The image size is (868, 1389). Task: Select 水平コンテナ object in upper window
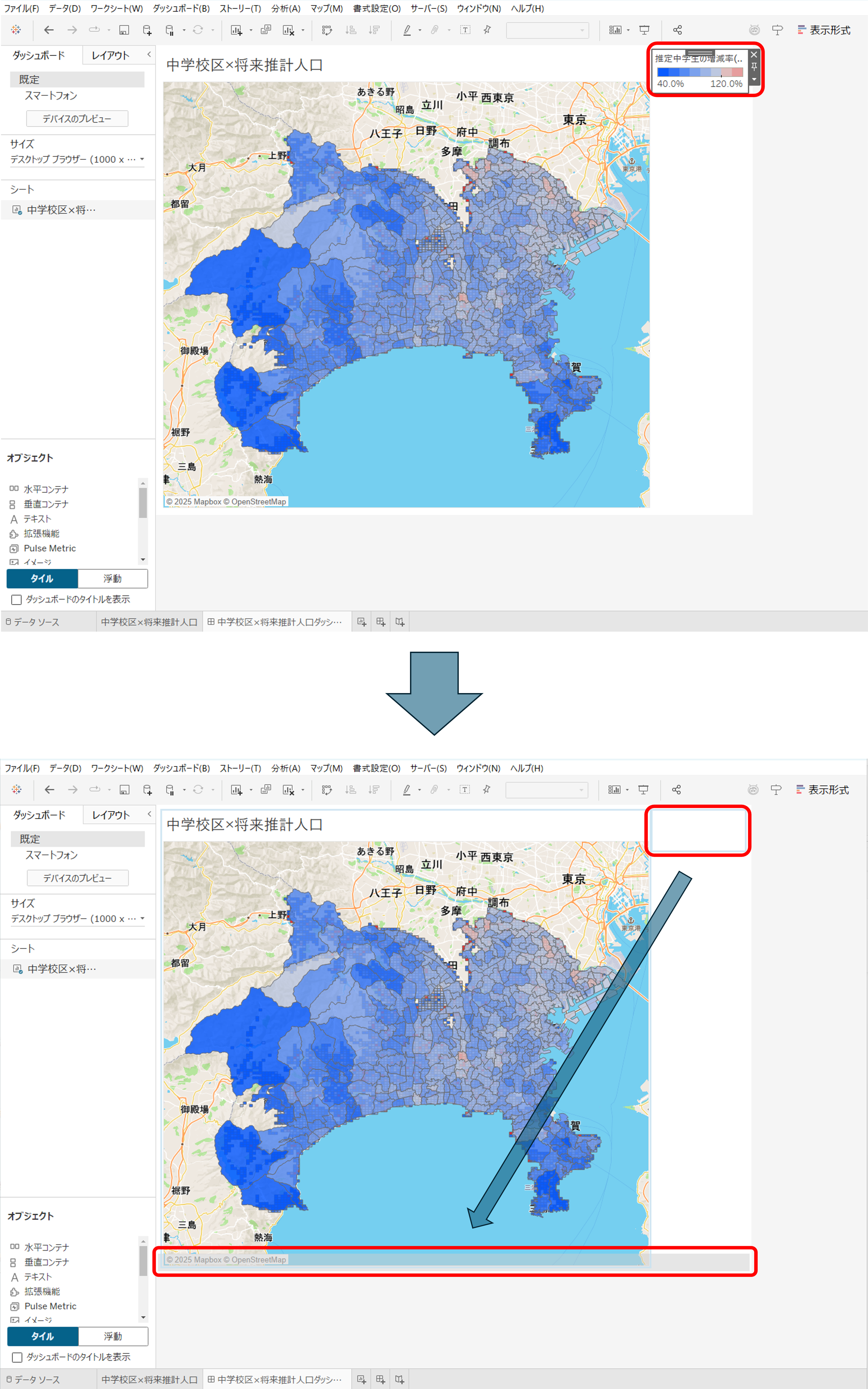pyautogui.click(x=39, y=489)
